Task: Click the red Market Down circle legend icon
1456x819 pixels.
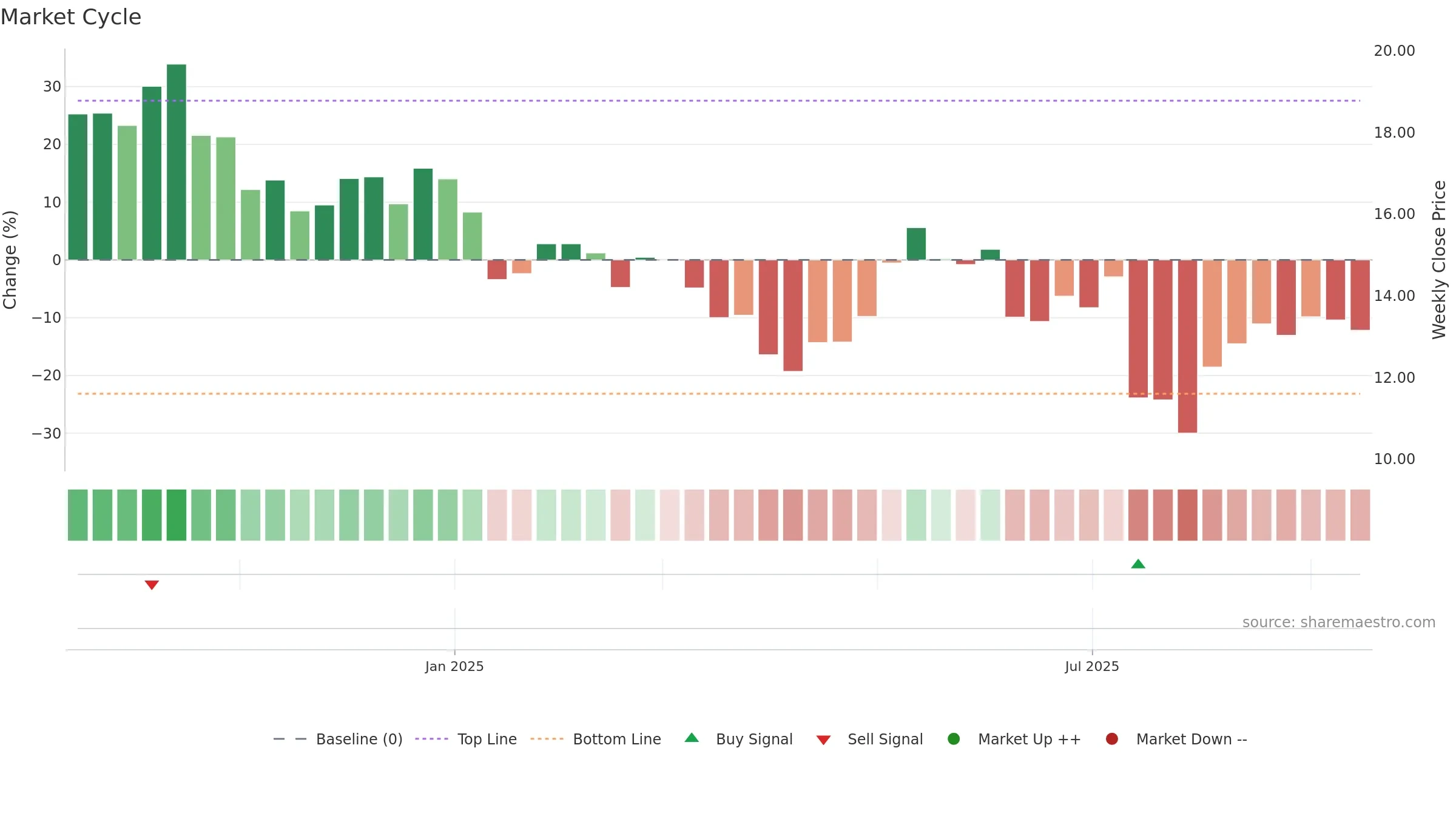Action: tap(1112, 739)
